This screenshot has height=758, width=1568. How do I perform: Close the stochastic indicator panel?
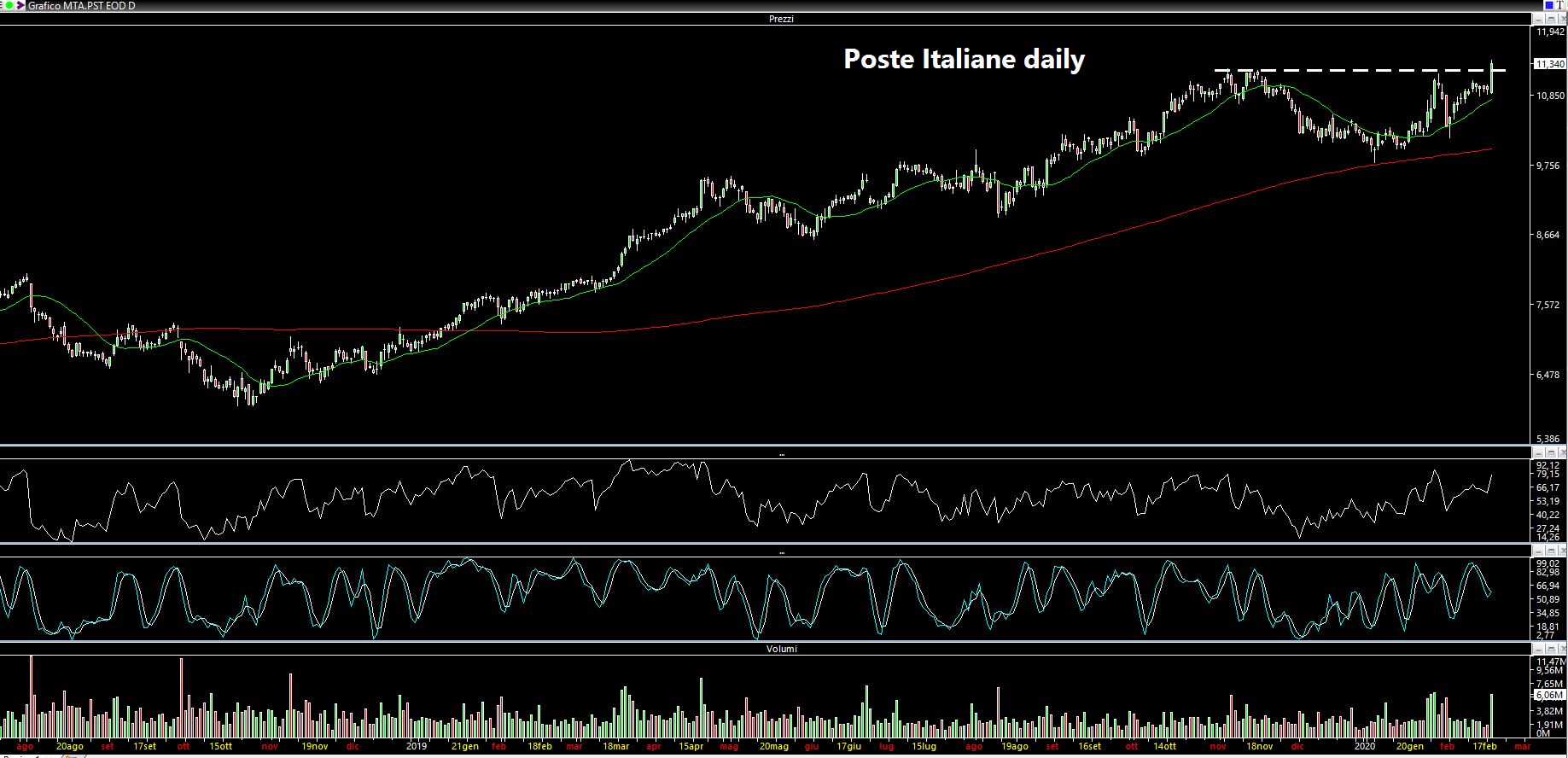[x=1561, y=551]
